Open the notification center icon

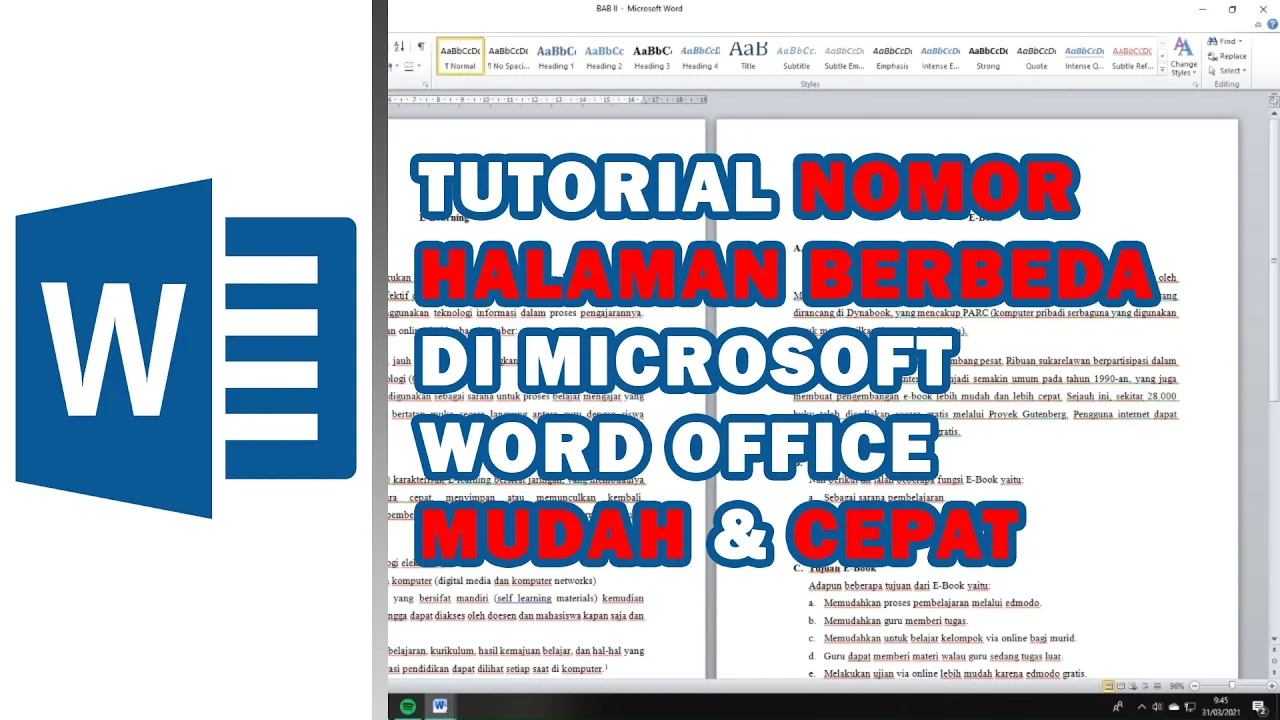click(x=1259, y=706)
